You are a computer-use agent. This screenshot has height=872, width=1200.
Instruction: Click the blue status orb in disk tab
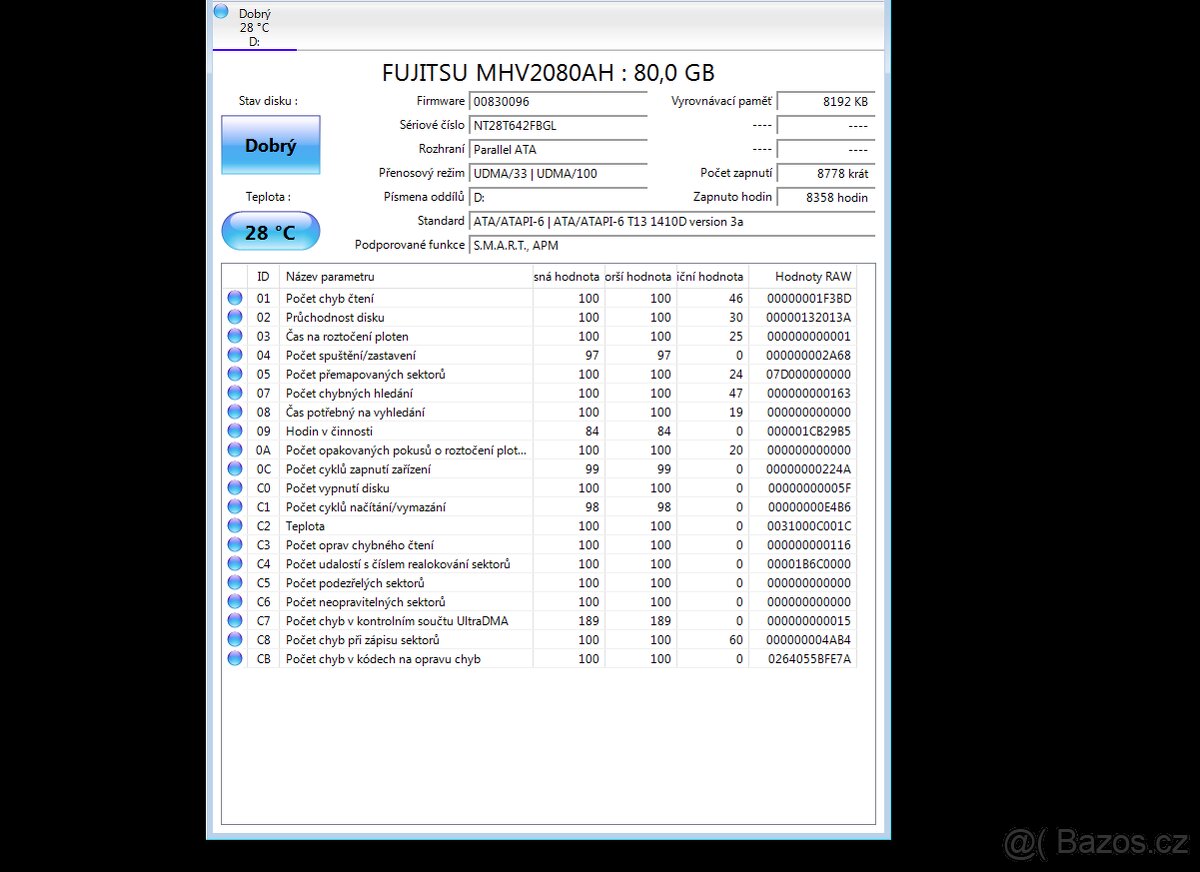(x=221, y=11)
